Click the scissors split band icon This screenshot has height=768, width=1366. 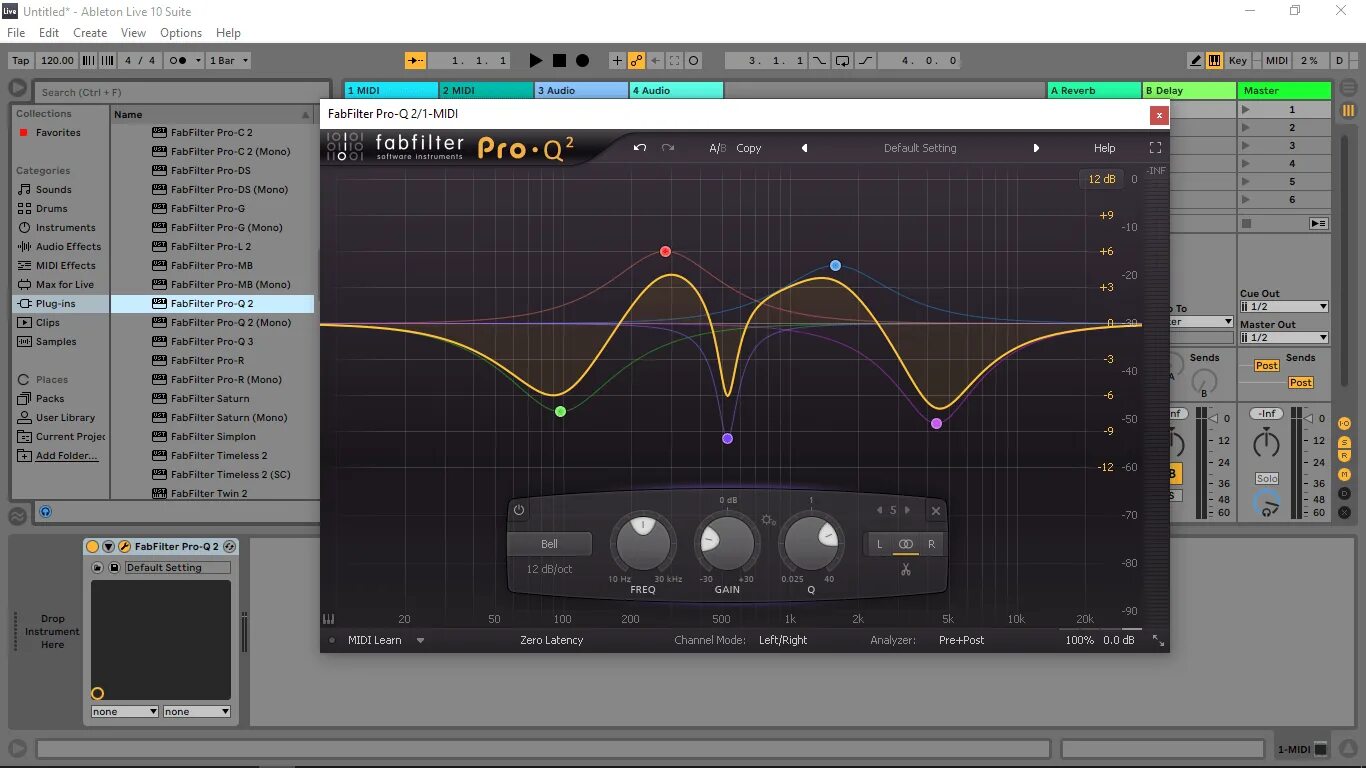[905, 570]
